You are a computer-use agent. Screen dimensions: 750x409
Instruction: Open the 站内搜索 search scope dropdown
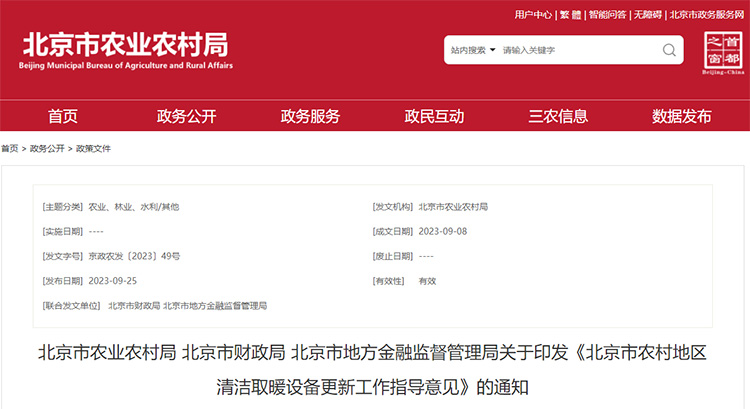pyautogui.click(x=473, y=50)
